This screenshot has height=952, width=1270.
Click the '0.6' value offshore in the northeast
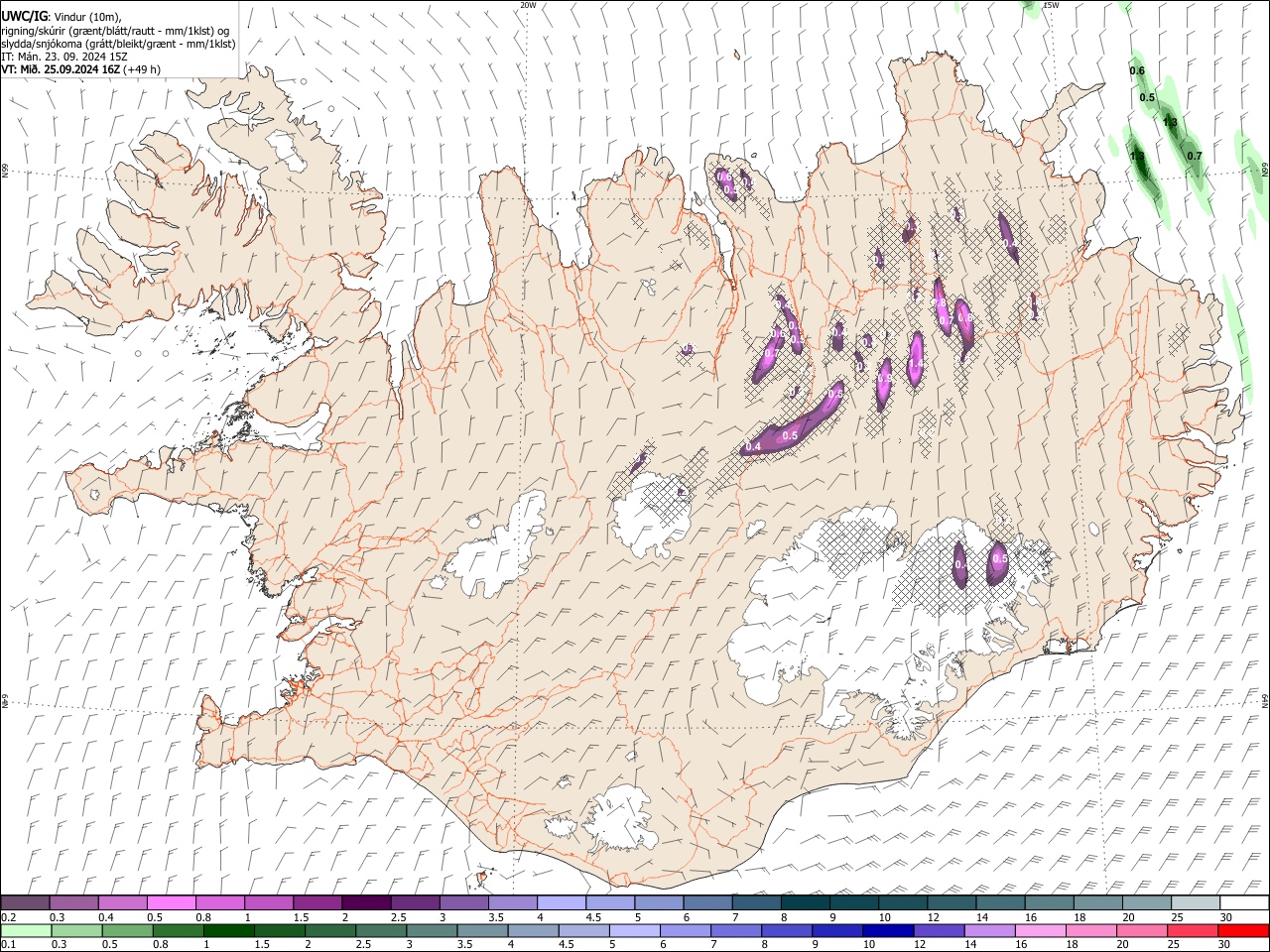[1137, 70]
